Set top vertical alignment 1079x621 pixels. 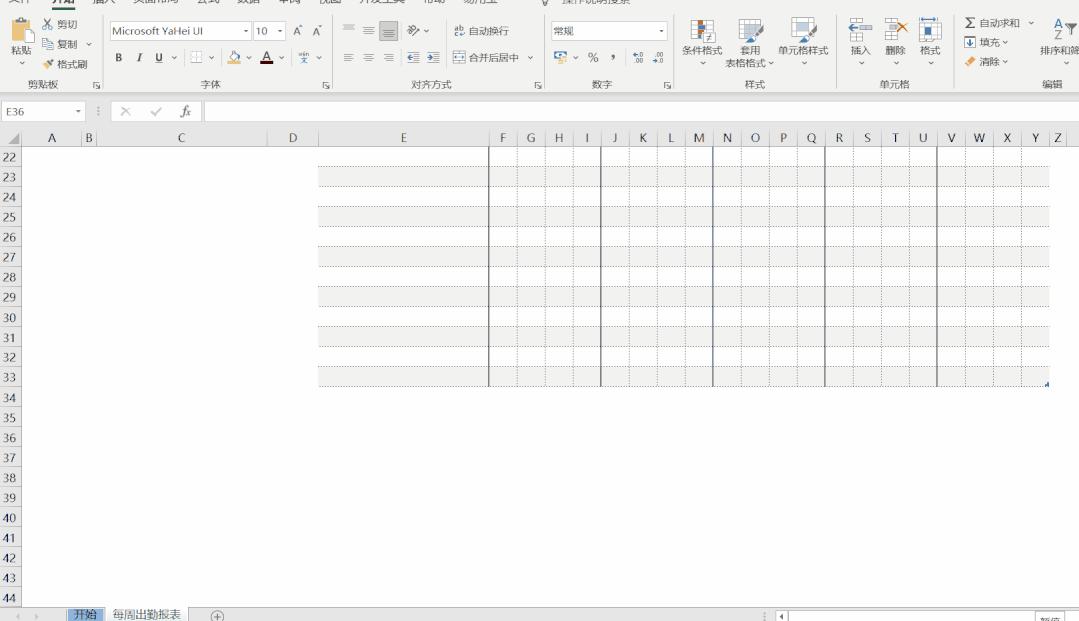(349, 30)
